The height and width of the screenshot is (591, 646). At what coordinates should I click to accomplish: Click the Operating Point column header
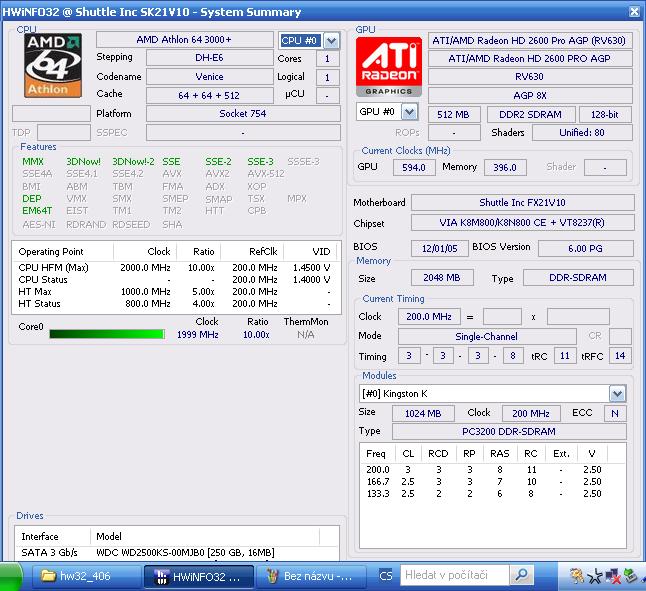point(63,252)
